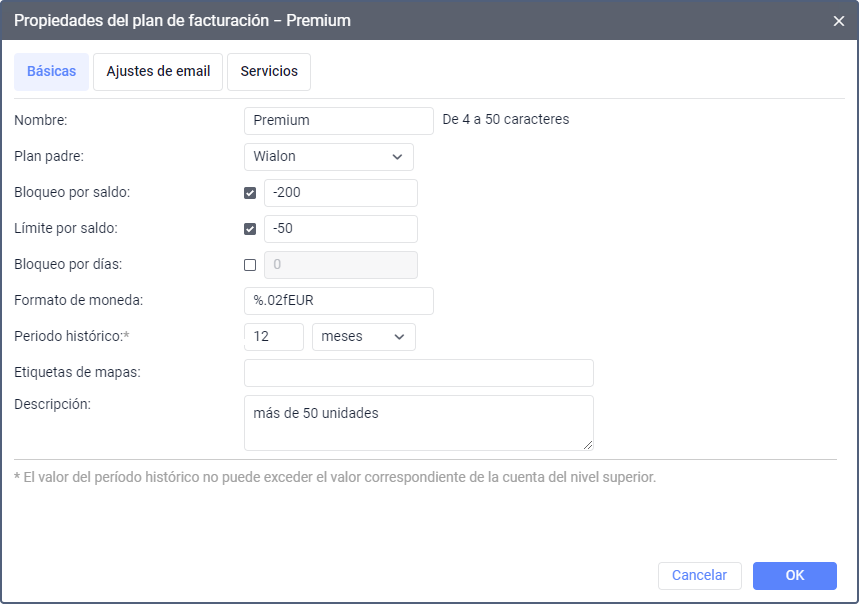The image size is (859, 604).
Task: Click the Descripción textarea resize handle
Action: click(x=588, y=445)
